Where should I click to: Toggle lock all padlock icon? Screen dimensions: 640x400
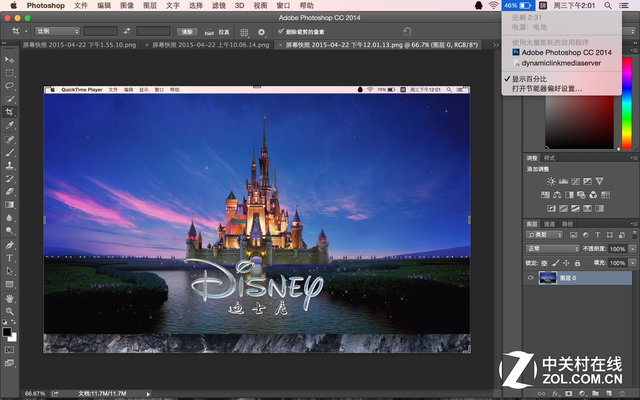[x=577, y=263]
